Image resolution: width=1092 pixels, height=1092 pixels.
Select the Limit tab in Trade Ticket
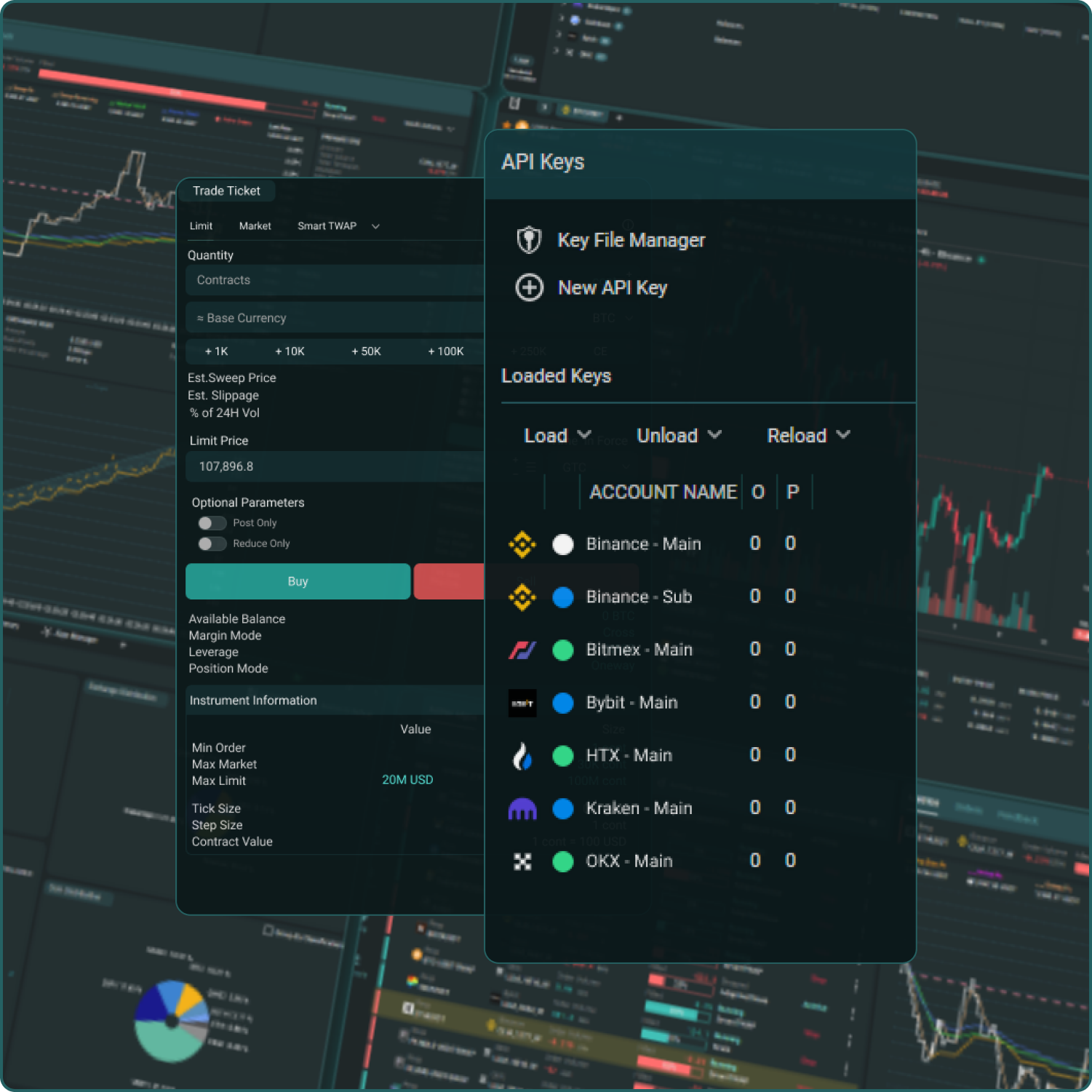[201, 226]
